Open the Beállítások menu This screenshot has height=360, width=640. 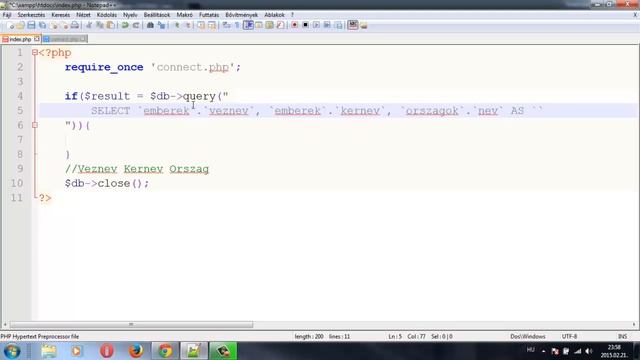pyautogui.click(x=157, y=15)
